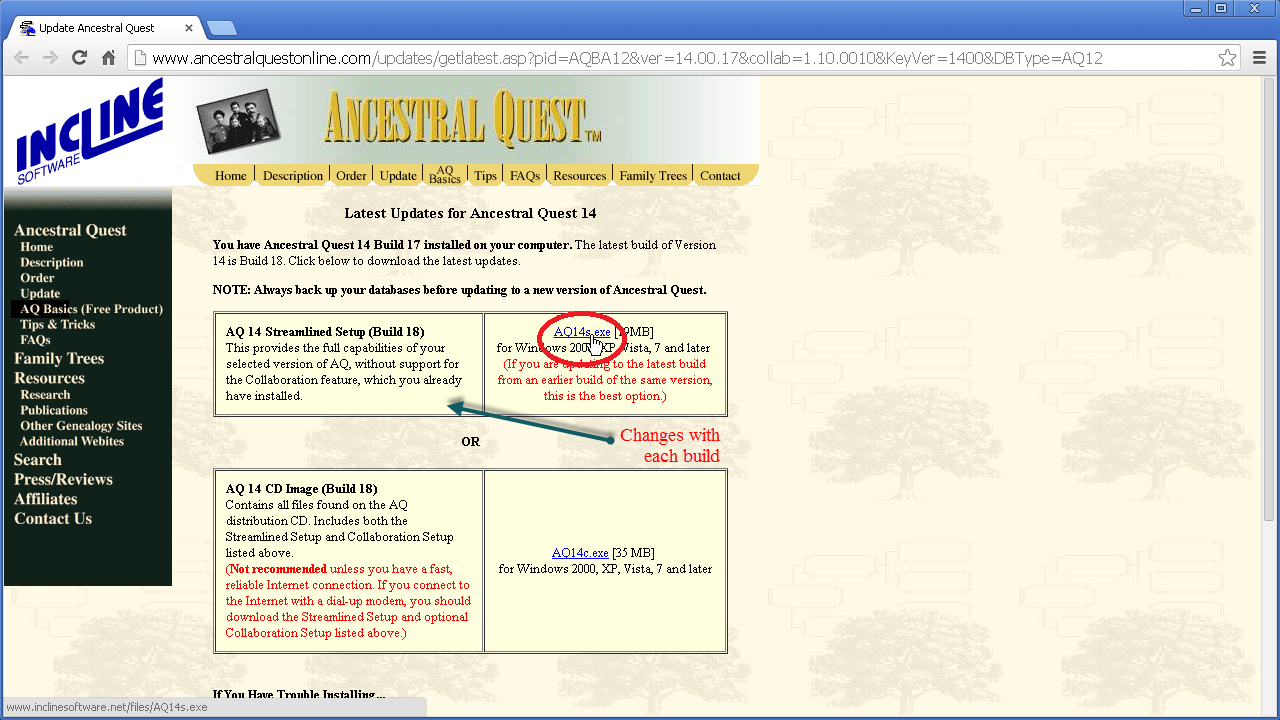1280x720 pixels.
Task: Open FAQs link in left sidebar
Action: coord(35,340)
